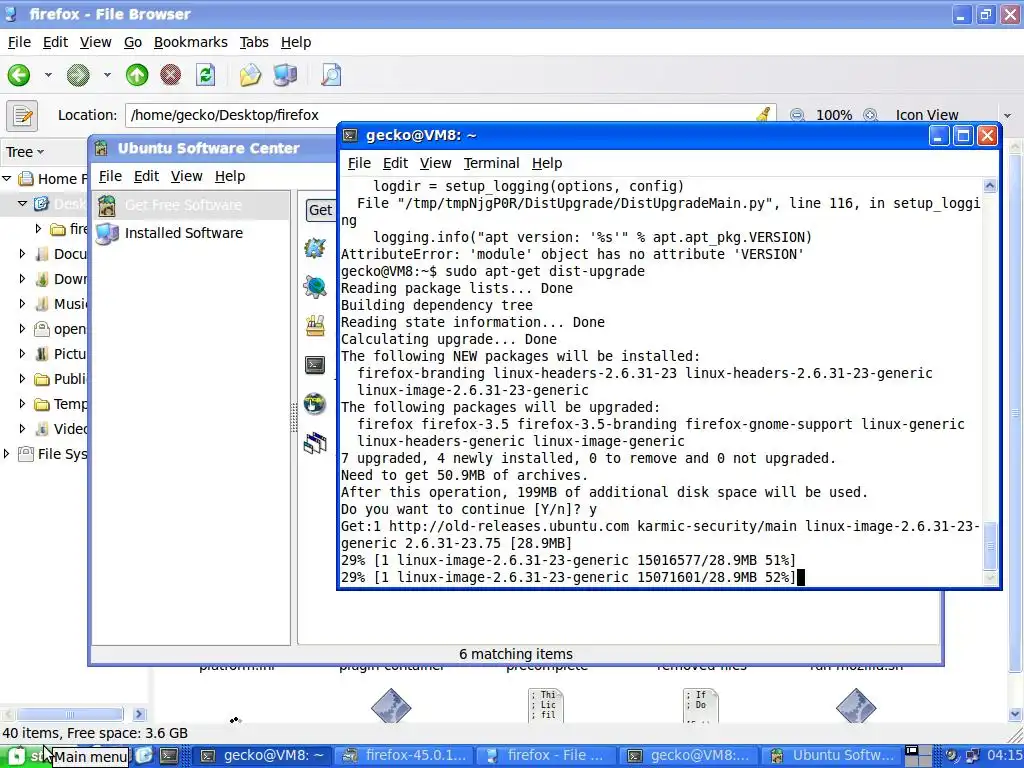Open the Terminal menu in the terminal window

coord(491,163)
